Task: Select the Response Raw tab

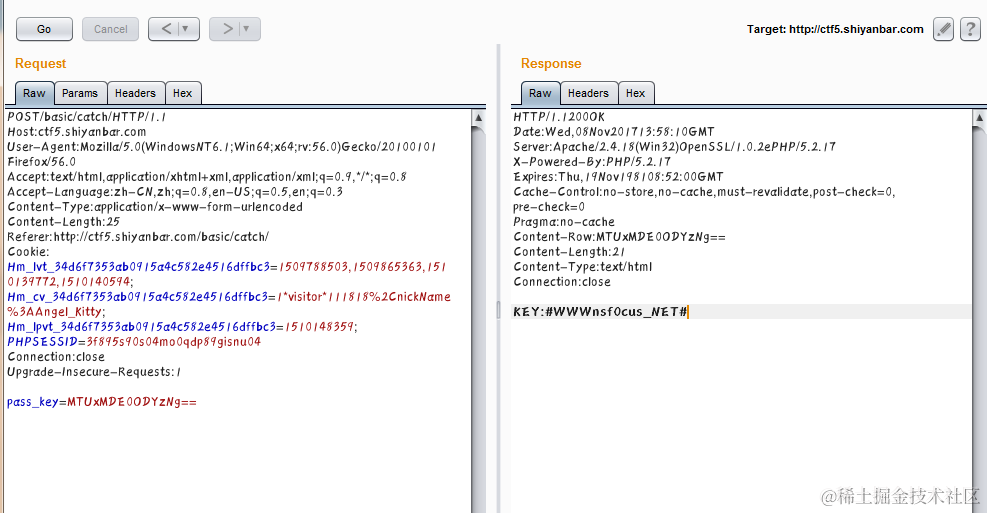Action: [540, 93]
